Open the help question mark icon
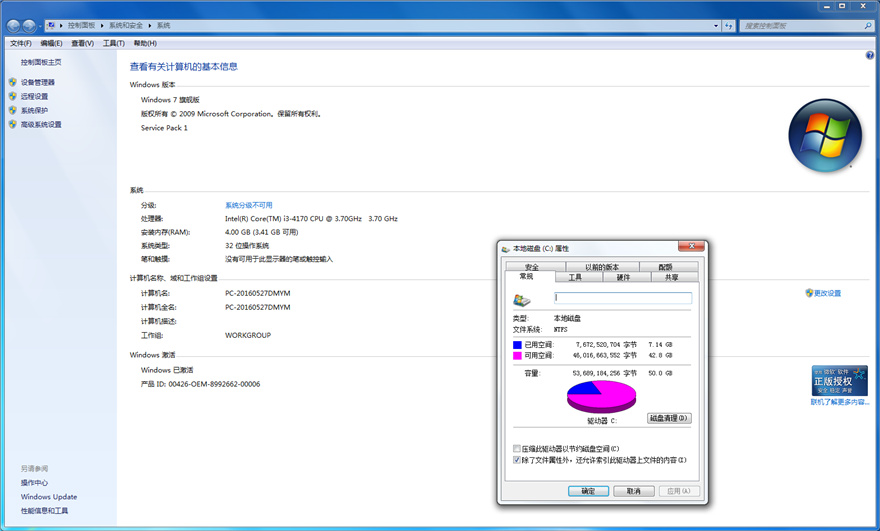Image resolution: width=880 pixels, height=531 pixels. point(869,56)
